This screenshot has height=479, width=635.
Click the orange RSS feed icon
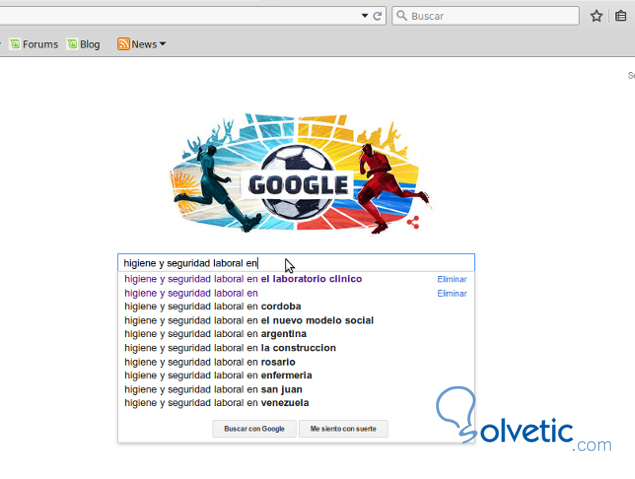click(x=123, y=44)
